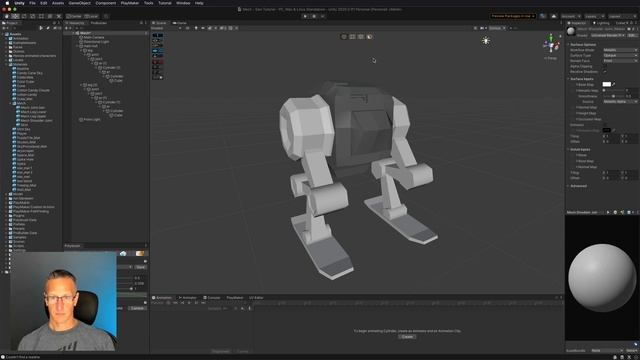Open the Cloud services icon
The image size is (640, 360).
(x=553, y=16)
